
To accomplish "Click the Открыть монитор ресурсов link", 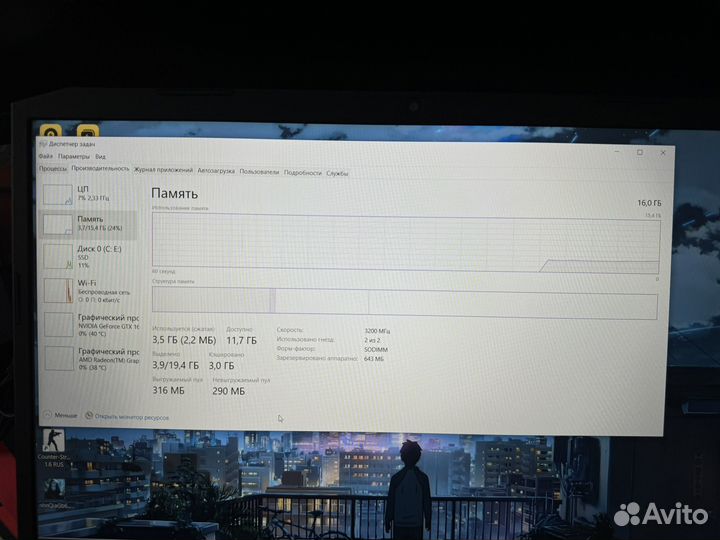I will [x=127, y=417].
